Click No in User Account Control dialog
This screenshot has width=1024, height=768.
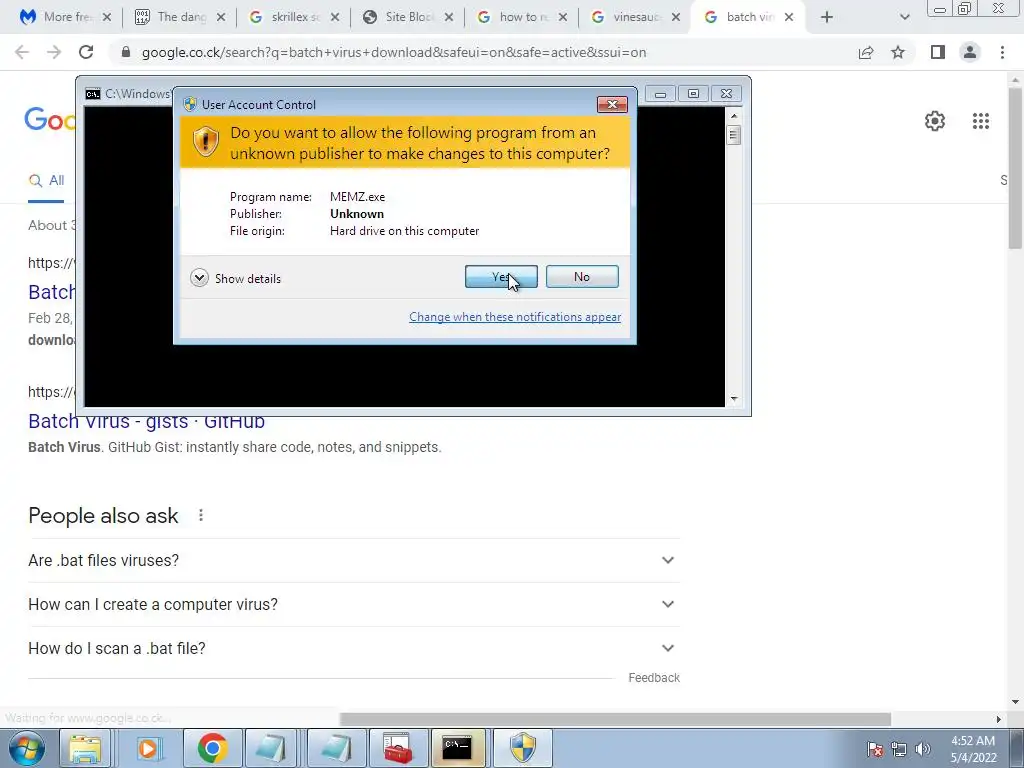pyautogui.click(x=582, y=277)
